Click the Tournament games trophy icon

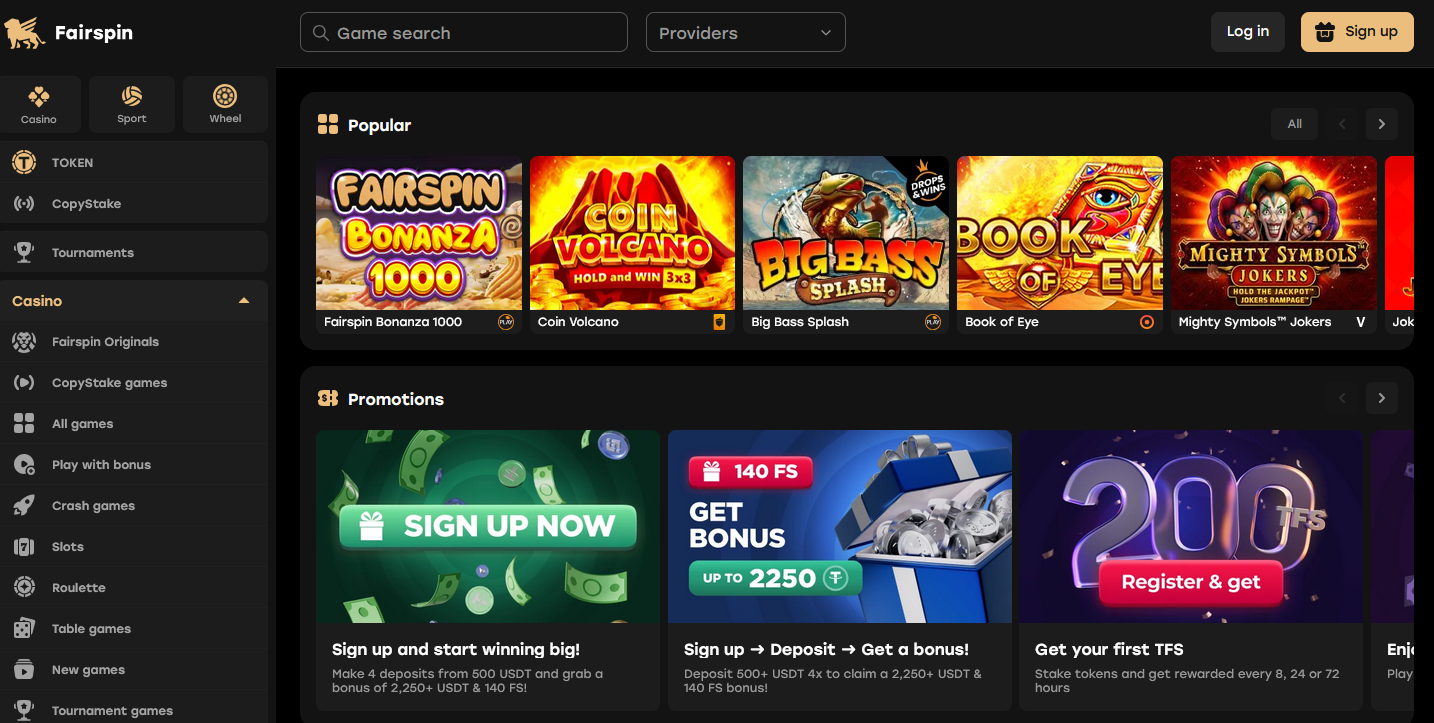tap(24, 710)
